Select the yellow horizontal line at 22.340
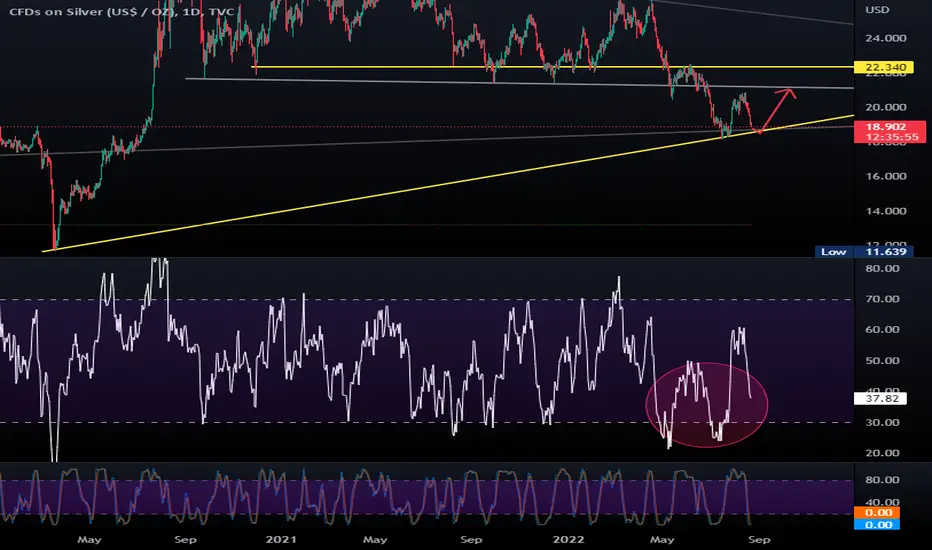The height and width of the screenshot is (550, 932). [553, 67]
